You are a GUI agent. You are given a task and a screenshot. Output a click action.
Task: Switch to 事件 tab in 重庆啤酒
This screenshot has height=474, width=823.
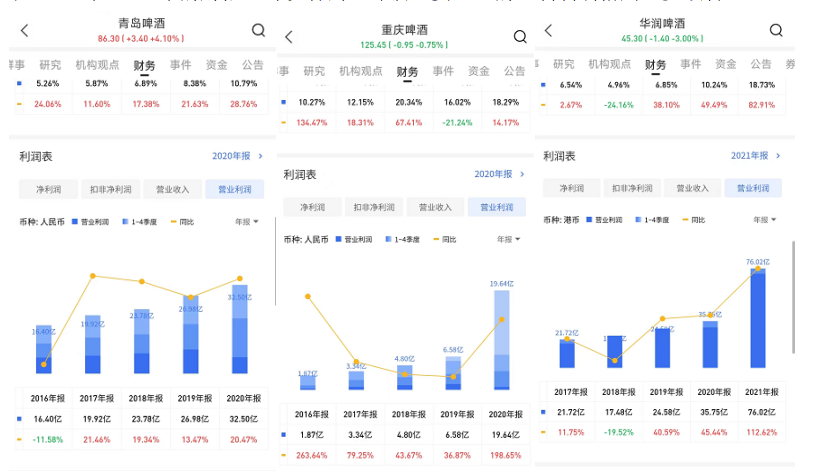[443, 71]
